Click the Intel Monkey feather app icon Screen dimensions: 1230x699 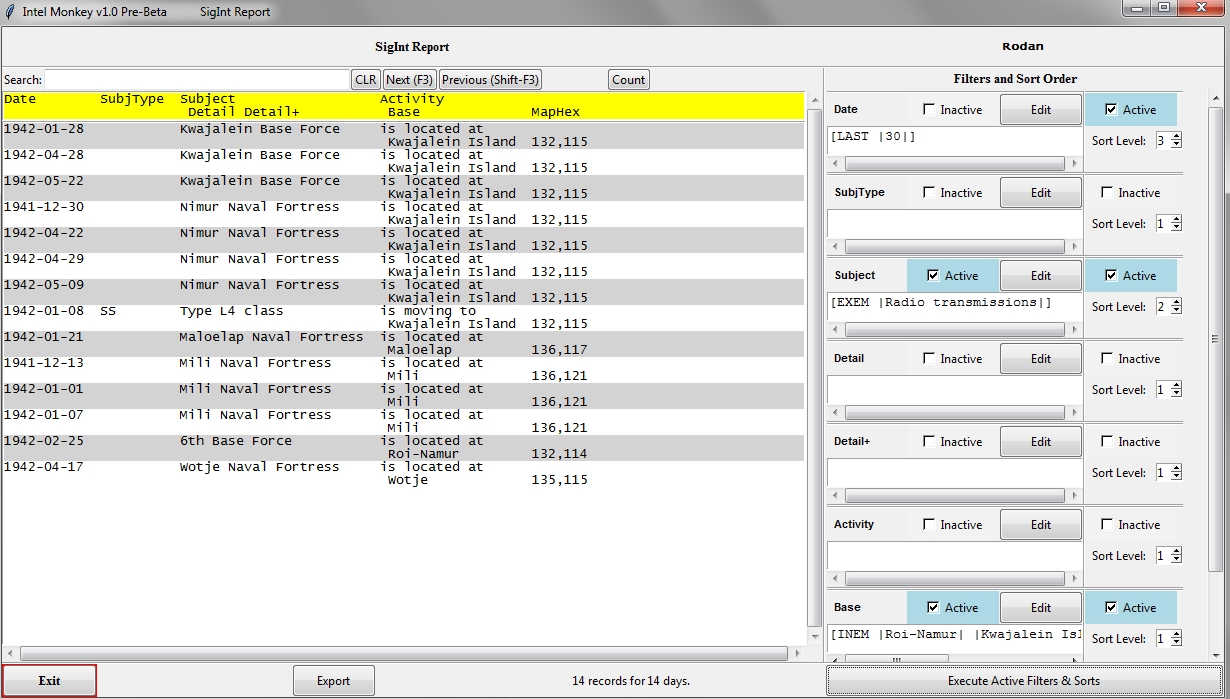pos(10,11)
